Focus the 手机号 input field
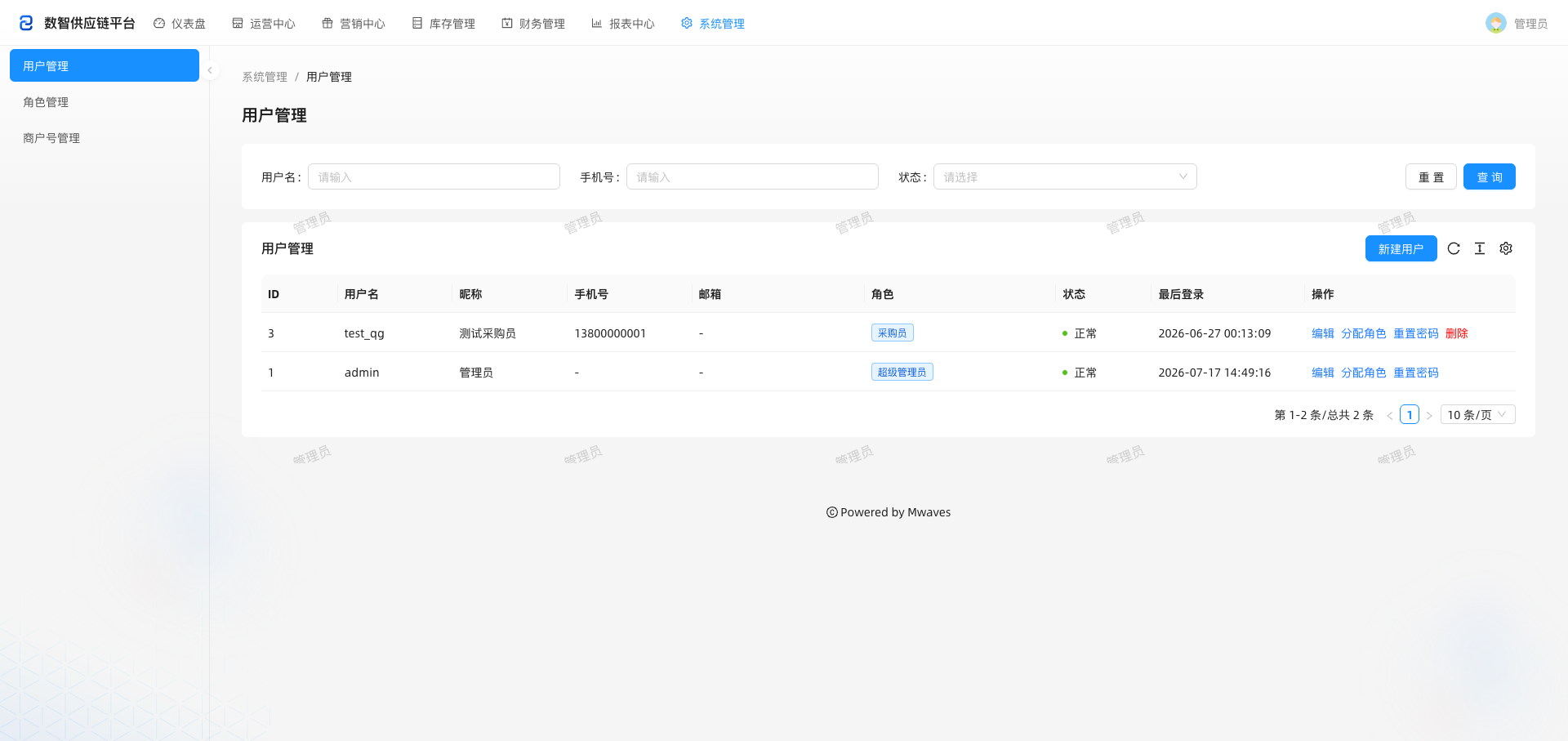Image resolution: width=1568 pixels, height=741 pixels. click(x=752, y=176)
